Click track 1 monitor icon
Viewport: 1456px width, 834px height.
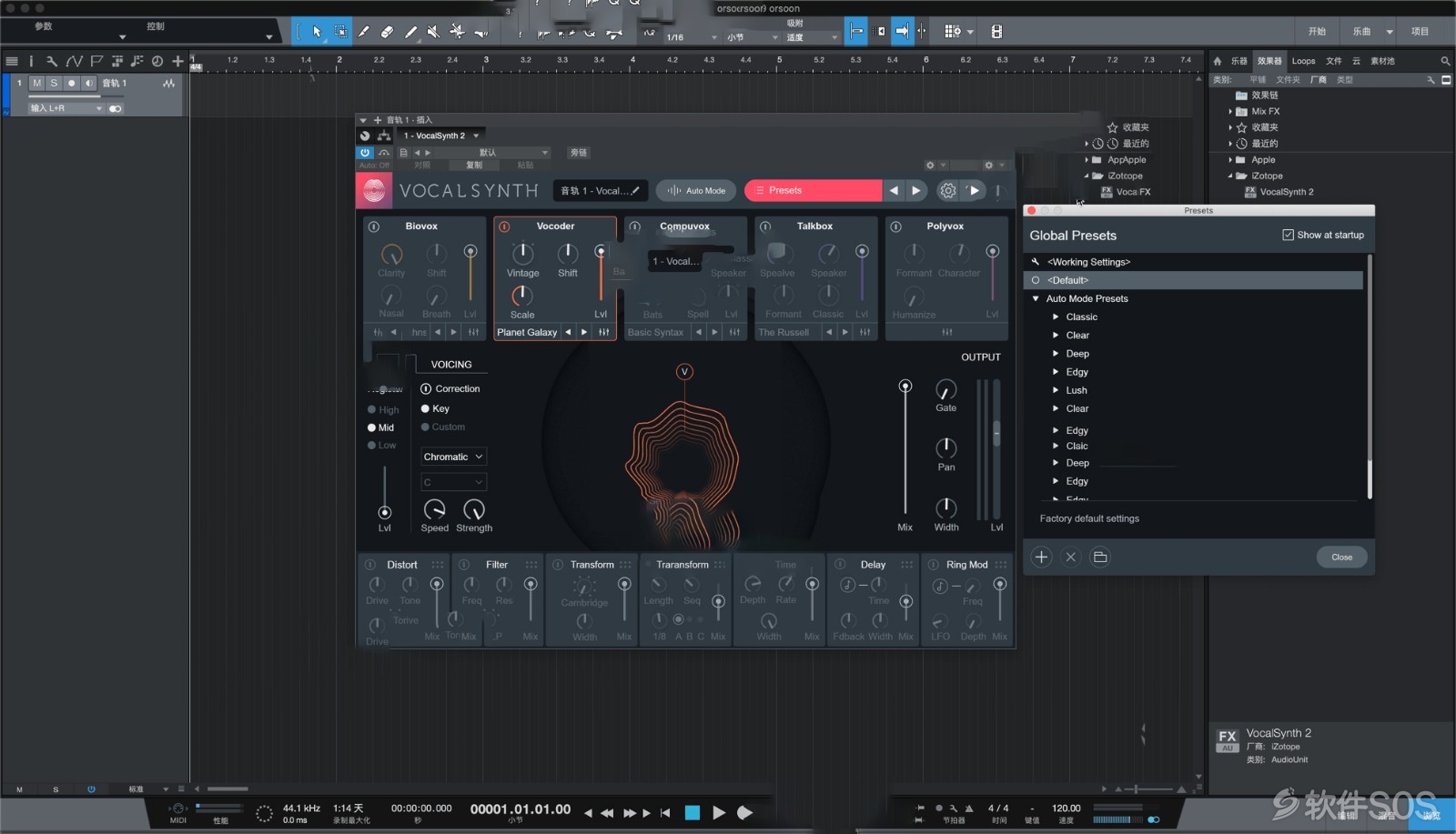tap(88, 83)
